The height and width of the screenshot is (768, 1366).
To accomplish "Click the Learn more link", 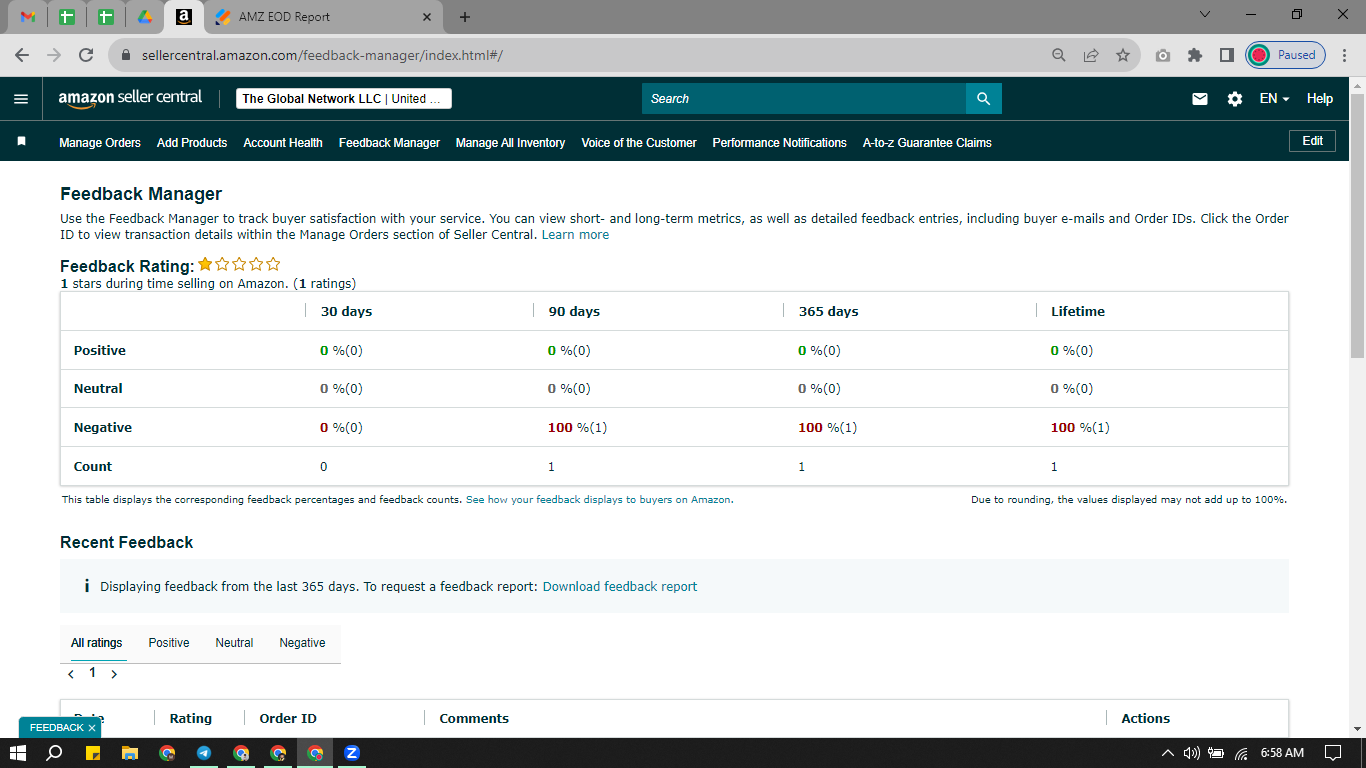I will pos(575,235).
